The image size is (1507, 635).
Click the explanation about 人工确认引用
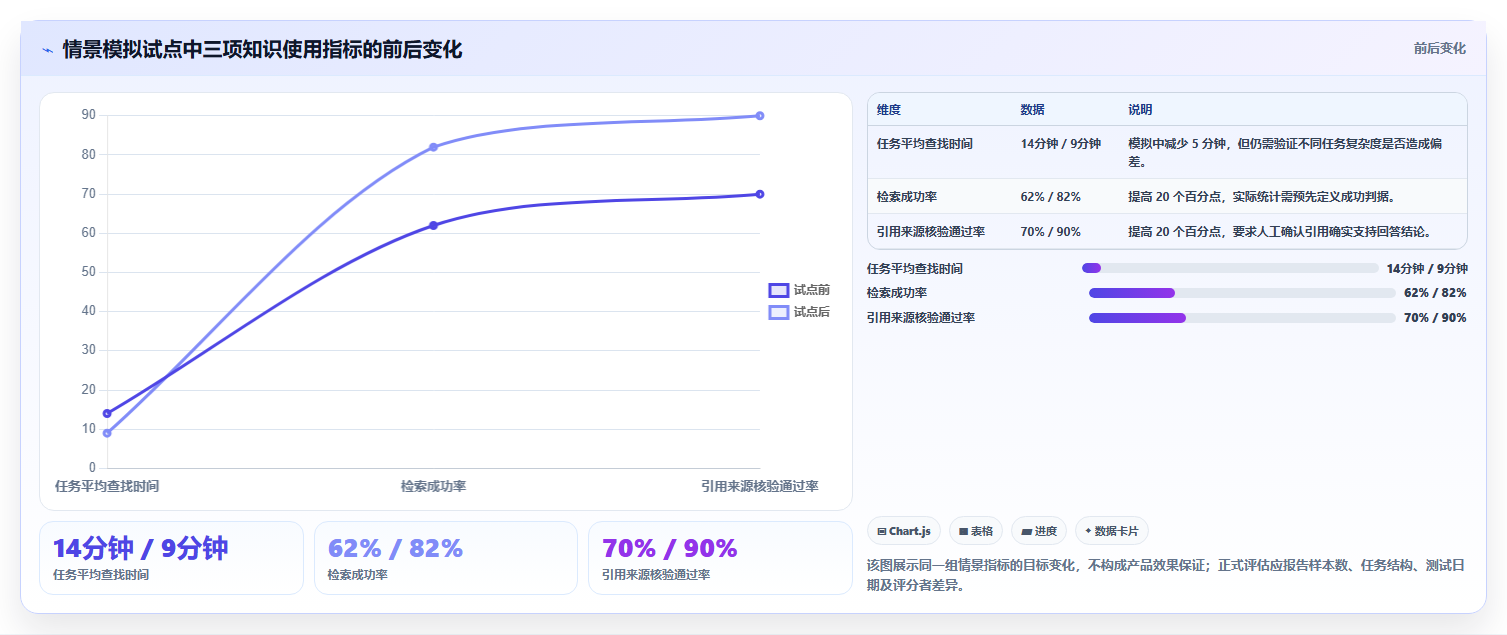1280,232
